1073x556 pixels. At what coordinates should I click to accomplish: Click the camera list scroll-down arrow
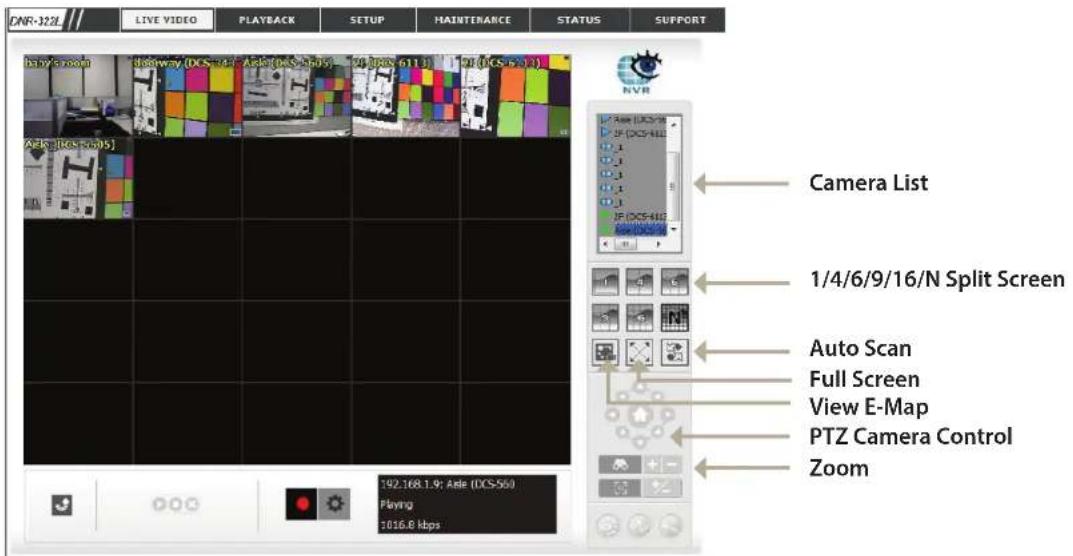(673, 229)
